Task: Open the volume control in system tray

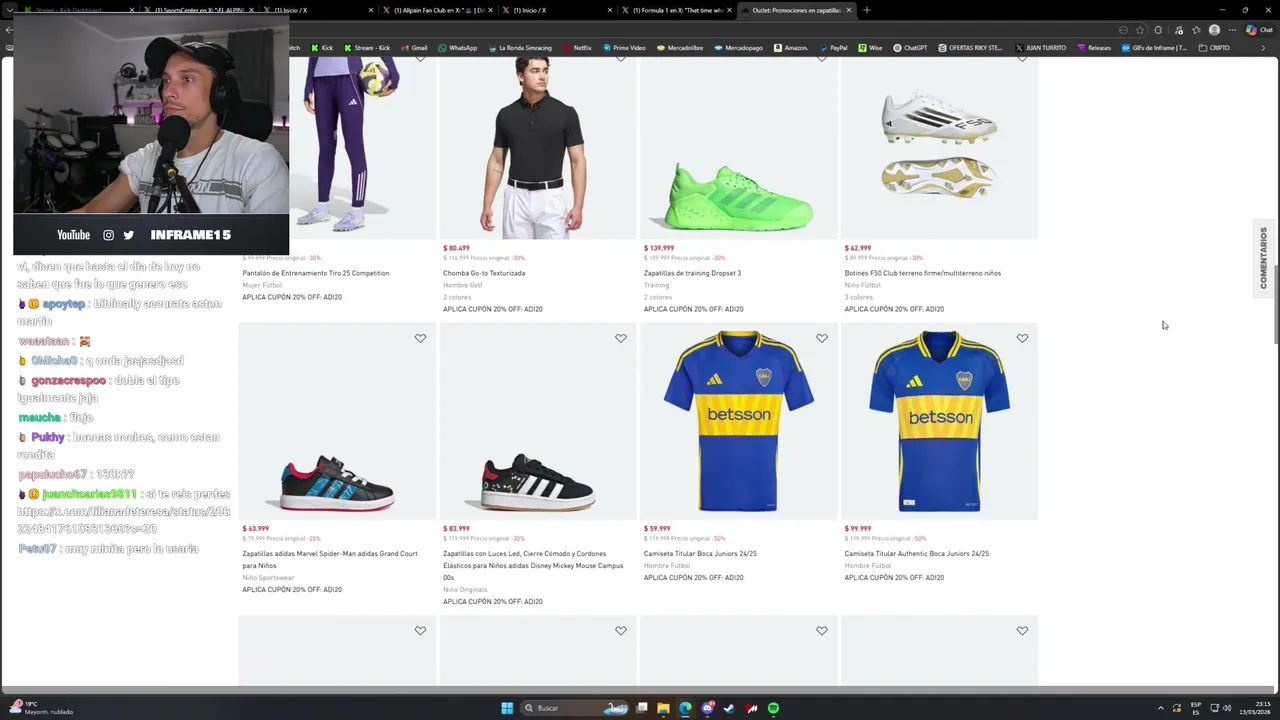Action: click(x=1227, y=708)
